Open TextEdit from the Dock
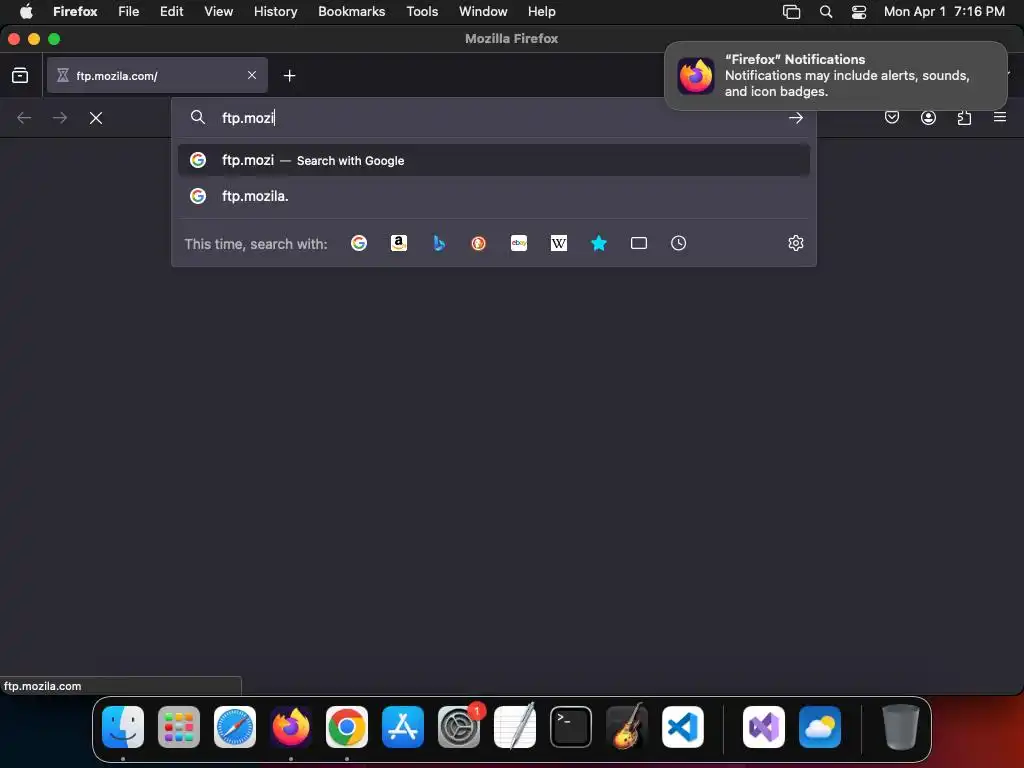The width and height of the screenshot is (1024, 768). pos(515,727)
